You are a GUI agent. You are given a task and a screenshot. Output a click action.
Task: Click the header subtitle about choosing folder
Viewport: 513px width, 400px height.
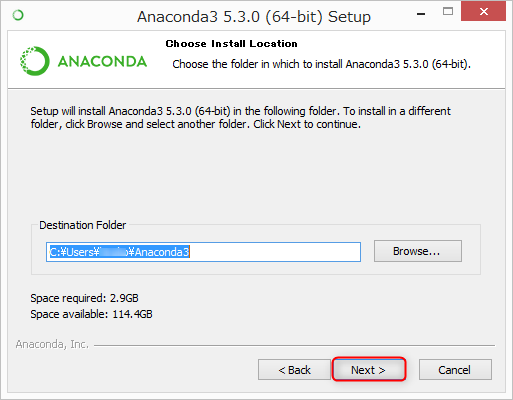pos(321,64)
